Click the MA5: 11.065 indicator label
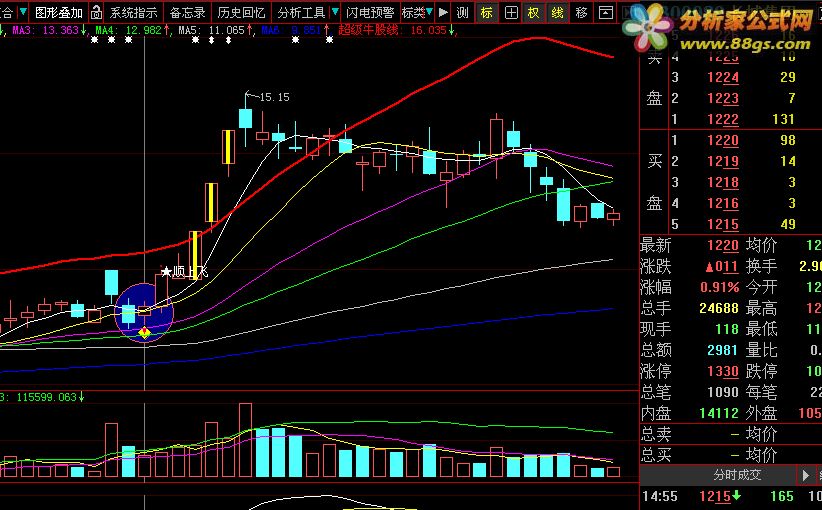Viewport: 822px width, 510px height. pos(215,30)
